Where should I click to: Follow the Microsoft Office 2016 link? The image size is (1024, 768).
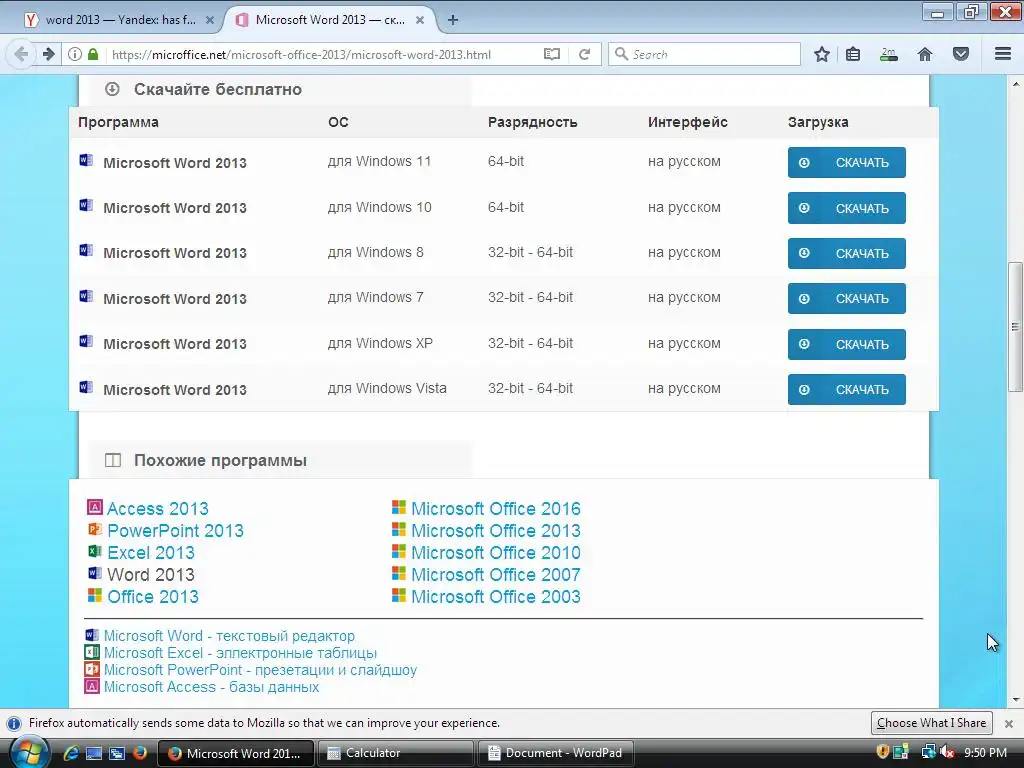[496, 508]
